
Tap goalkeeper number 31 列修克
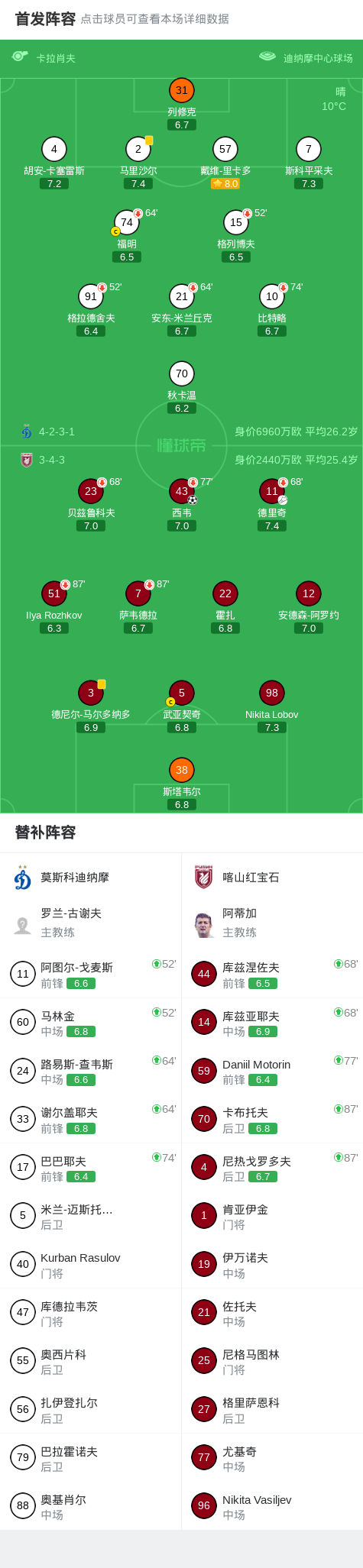pyautogui.click(x=182, y=90)
